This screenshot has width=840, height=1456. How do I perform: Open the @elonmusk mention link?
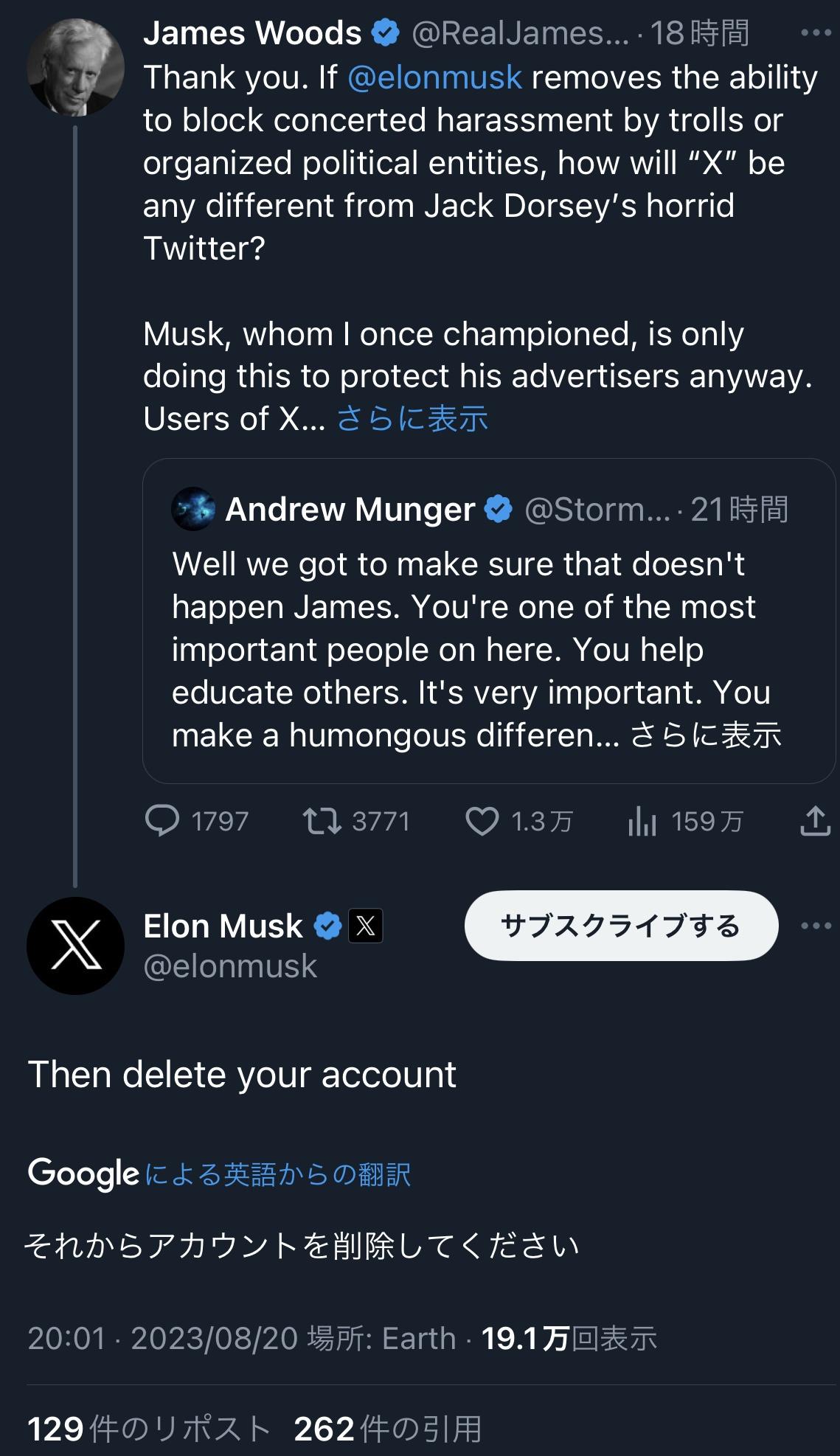(434, 77)
